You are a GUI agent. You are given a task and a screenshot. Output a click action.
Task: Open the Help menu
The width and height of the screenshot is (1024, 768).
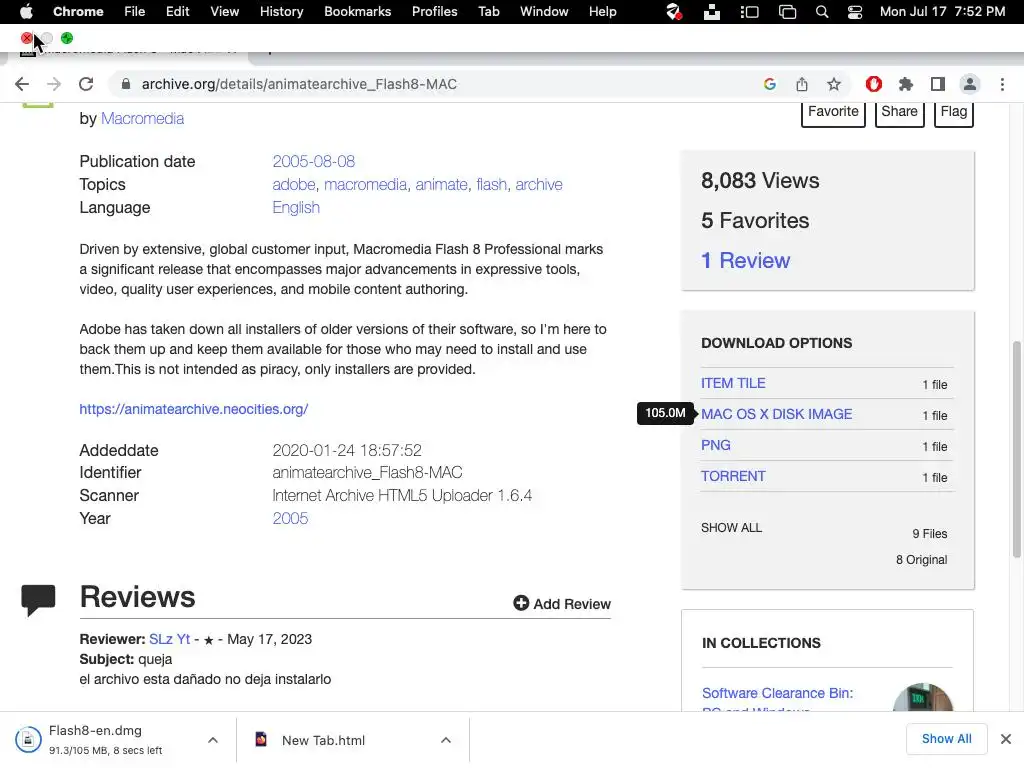(603, 12)
